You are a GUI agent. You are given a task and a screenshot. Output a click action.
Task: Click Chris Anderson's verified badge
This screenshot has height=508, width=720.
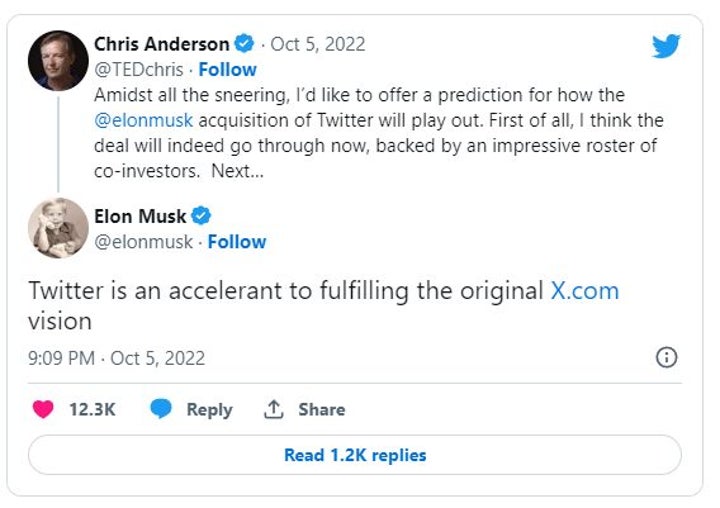244,44
